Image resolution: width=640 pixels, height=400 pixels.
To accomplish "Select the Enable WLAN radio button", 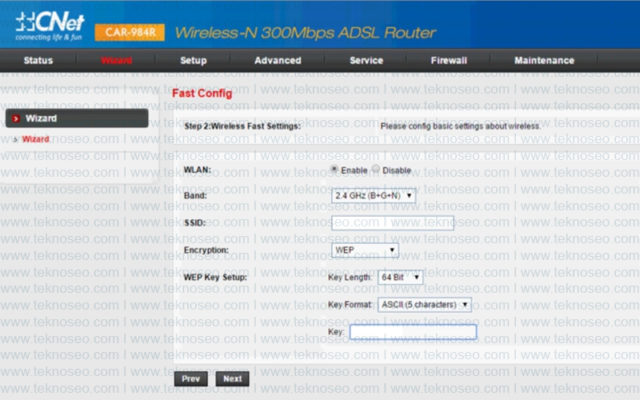I will click(x=334, y=169).
